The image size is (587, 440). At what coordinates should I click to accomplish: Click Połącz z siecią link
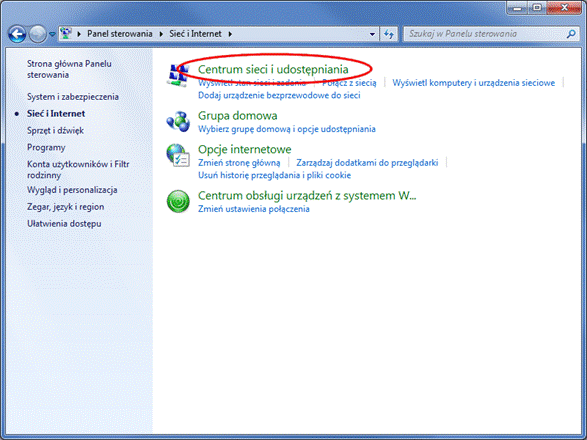[x=349, y=83]
